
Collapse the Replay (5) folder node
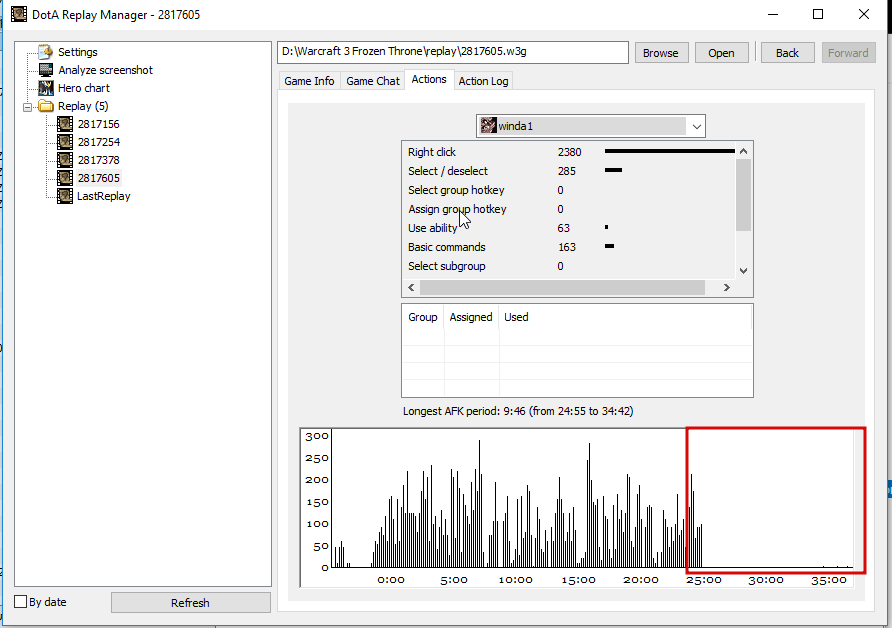coord(27,107)
